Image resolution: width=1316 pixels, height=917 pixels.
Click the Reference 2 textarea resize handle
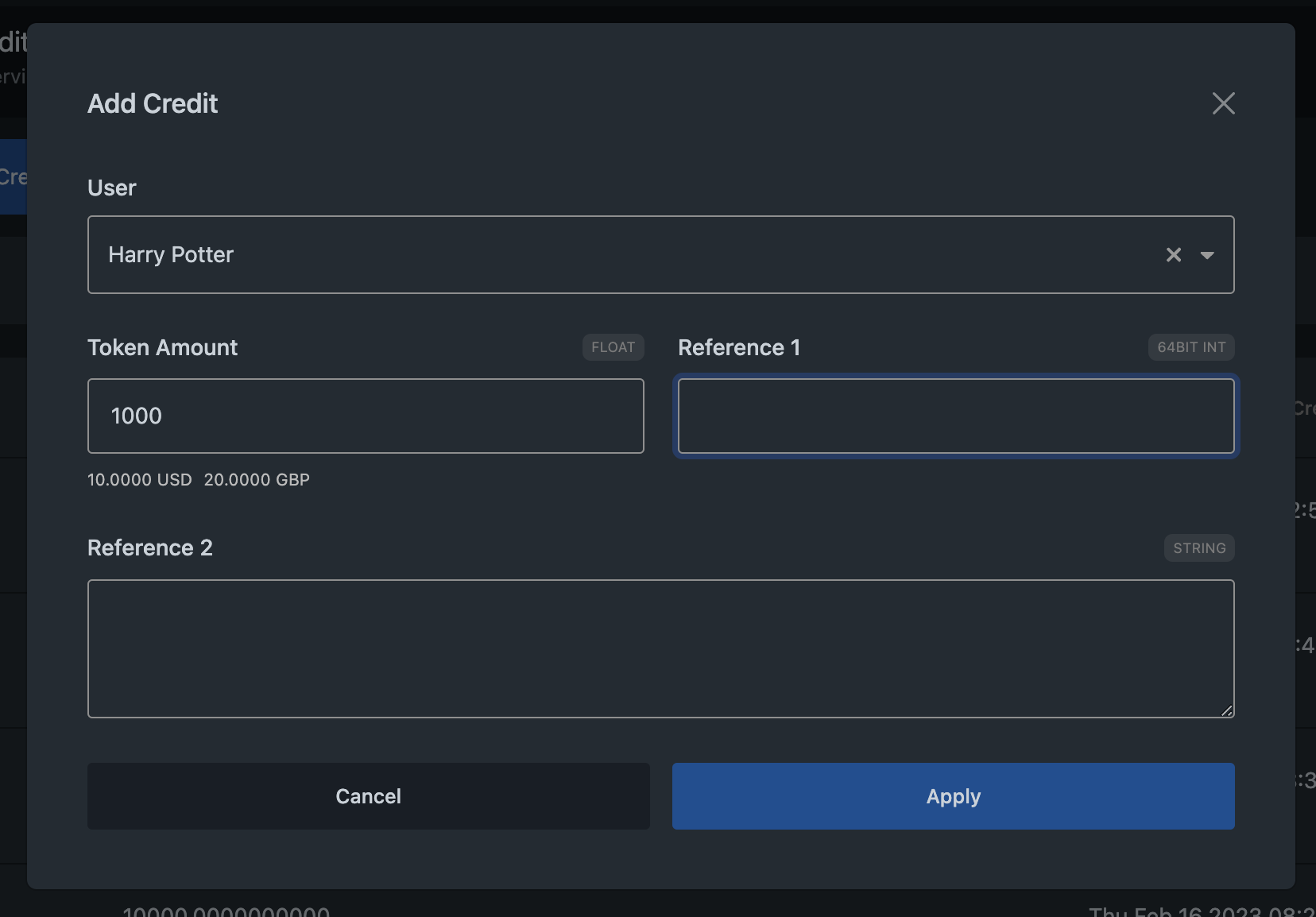coord(1227,710)
